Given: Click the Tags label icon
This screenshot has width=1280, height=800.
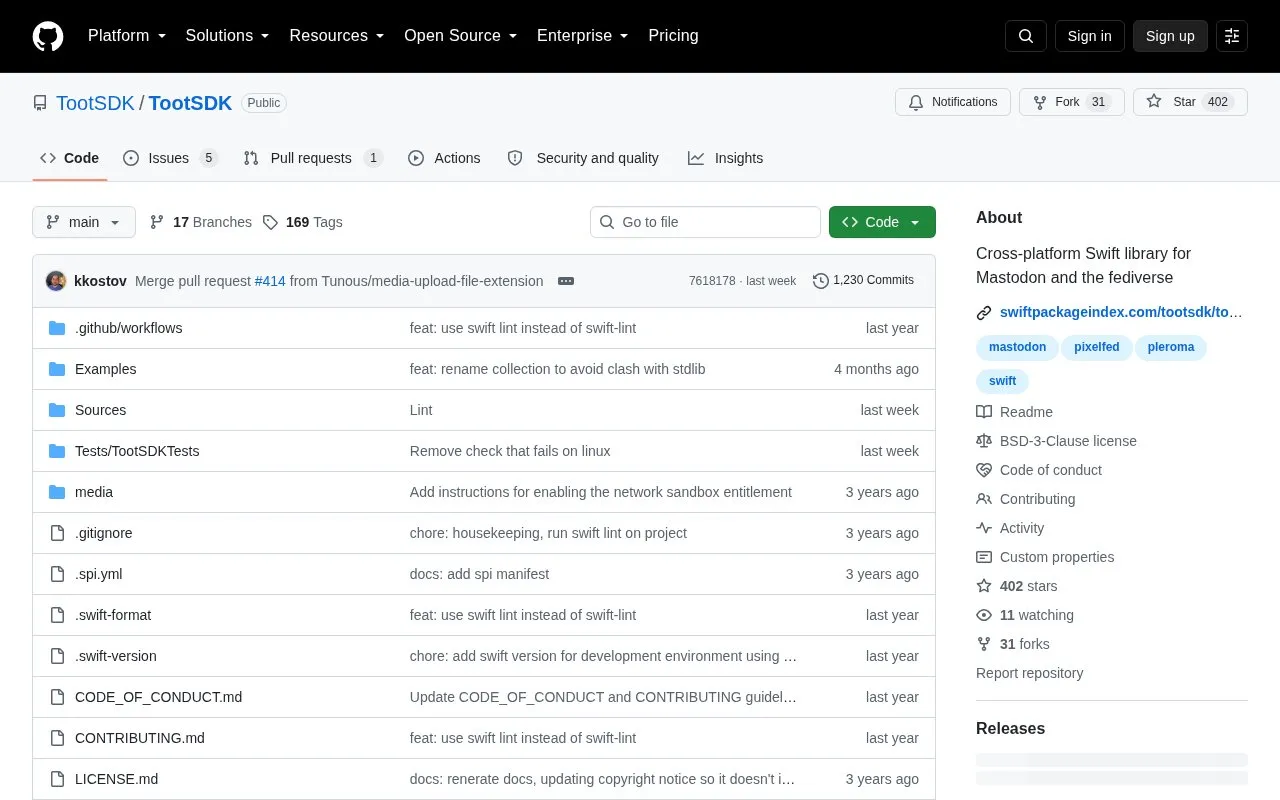Looking at the screenshot, I should (x=270, y=222).
